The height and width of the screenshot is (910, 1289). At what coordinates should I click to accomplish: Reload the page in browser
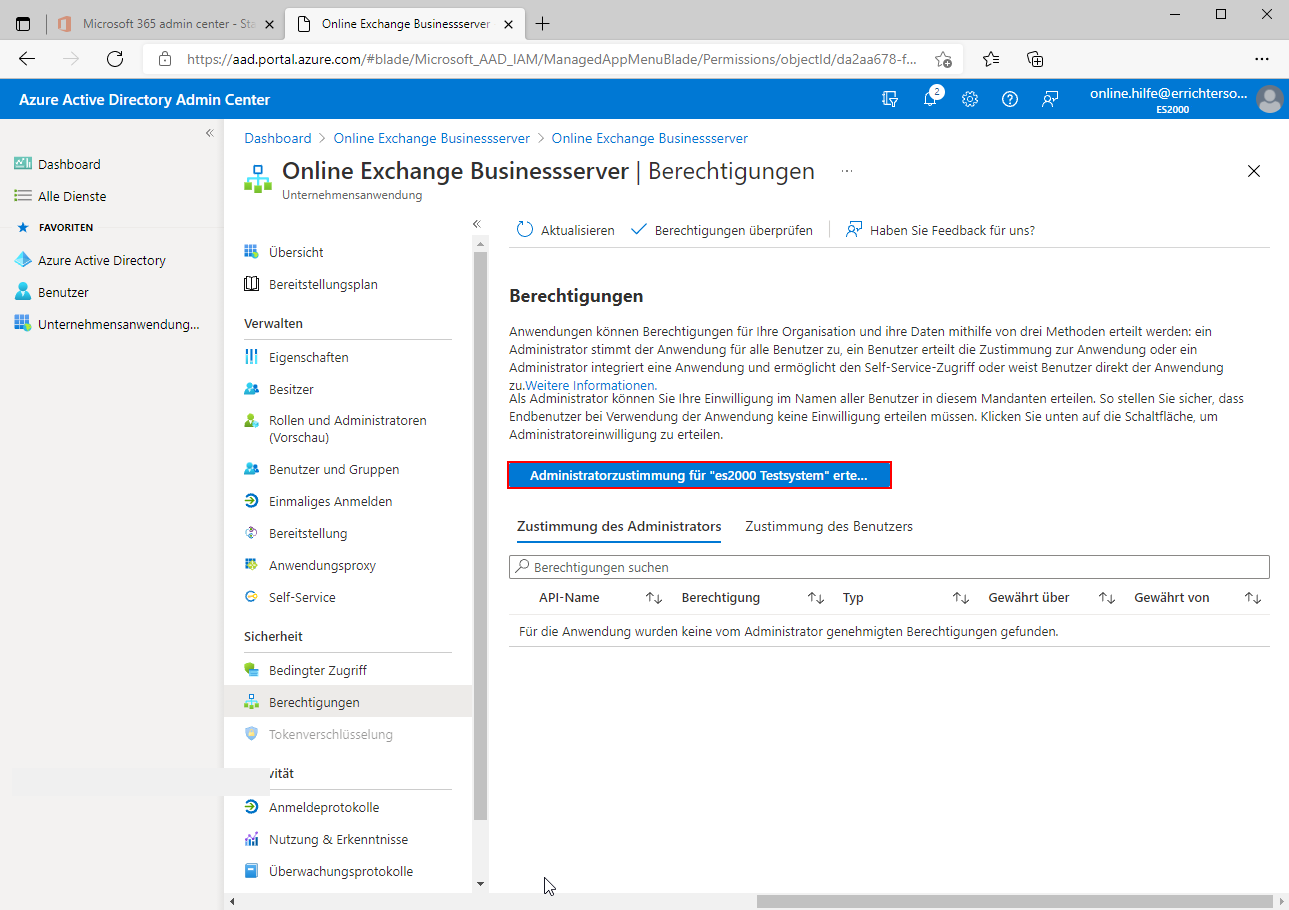pos(115,59)
